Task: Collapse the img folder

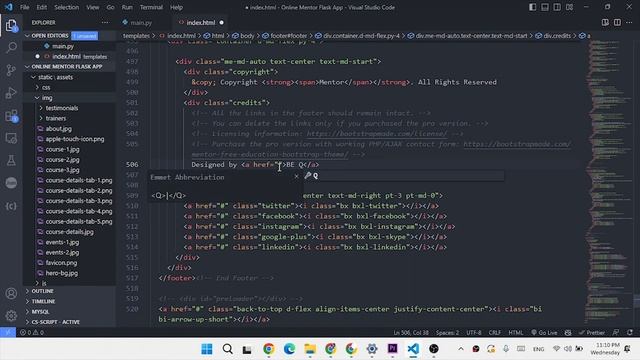Action: tap(47, 98)
